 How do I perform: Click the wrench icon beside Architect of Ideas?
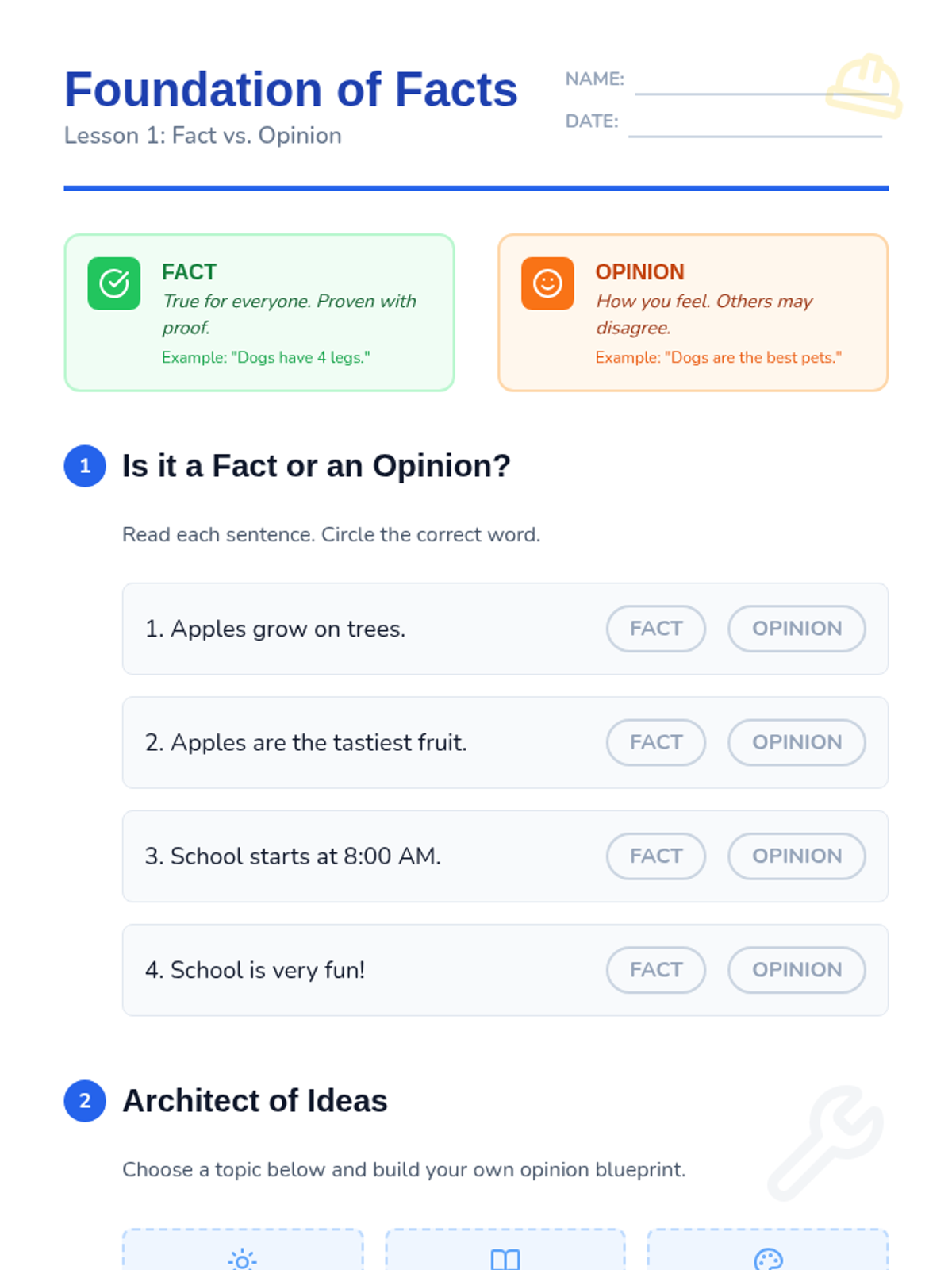pos(827,1142)
